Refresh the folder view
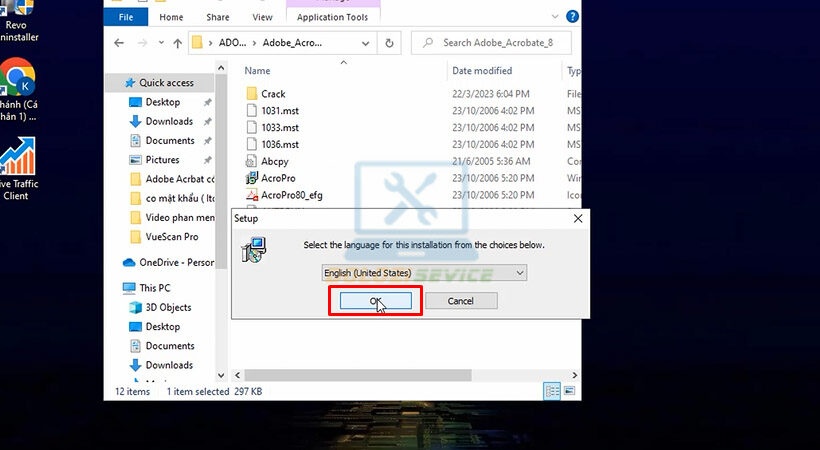 [x=389, y=43]
